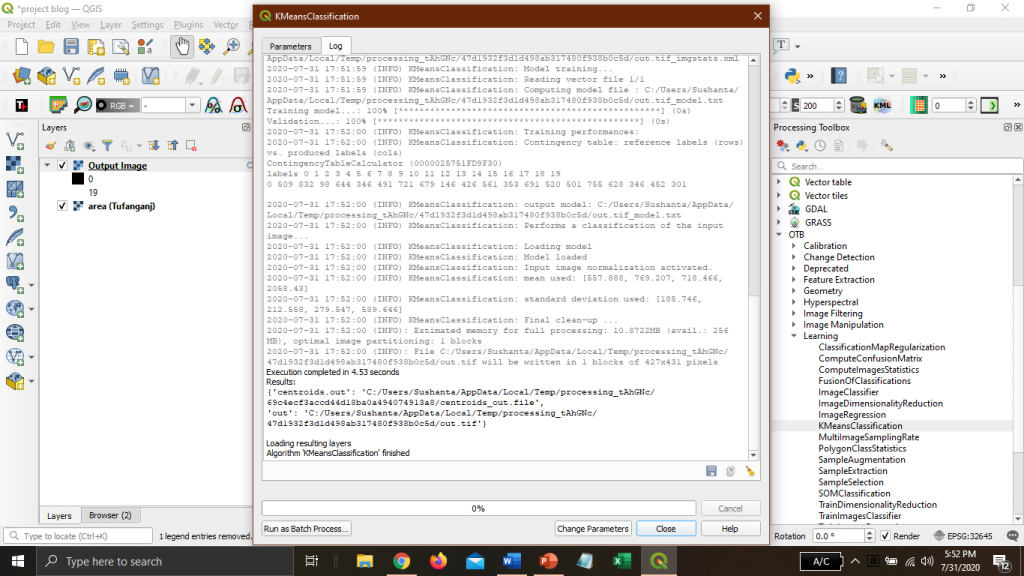The height and width of the screenshot is (576, 1024).
Task: Collapse the OTB Learning group
Action: [794, 337]
